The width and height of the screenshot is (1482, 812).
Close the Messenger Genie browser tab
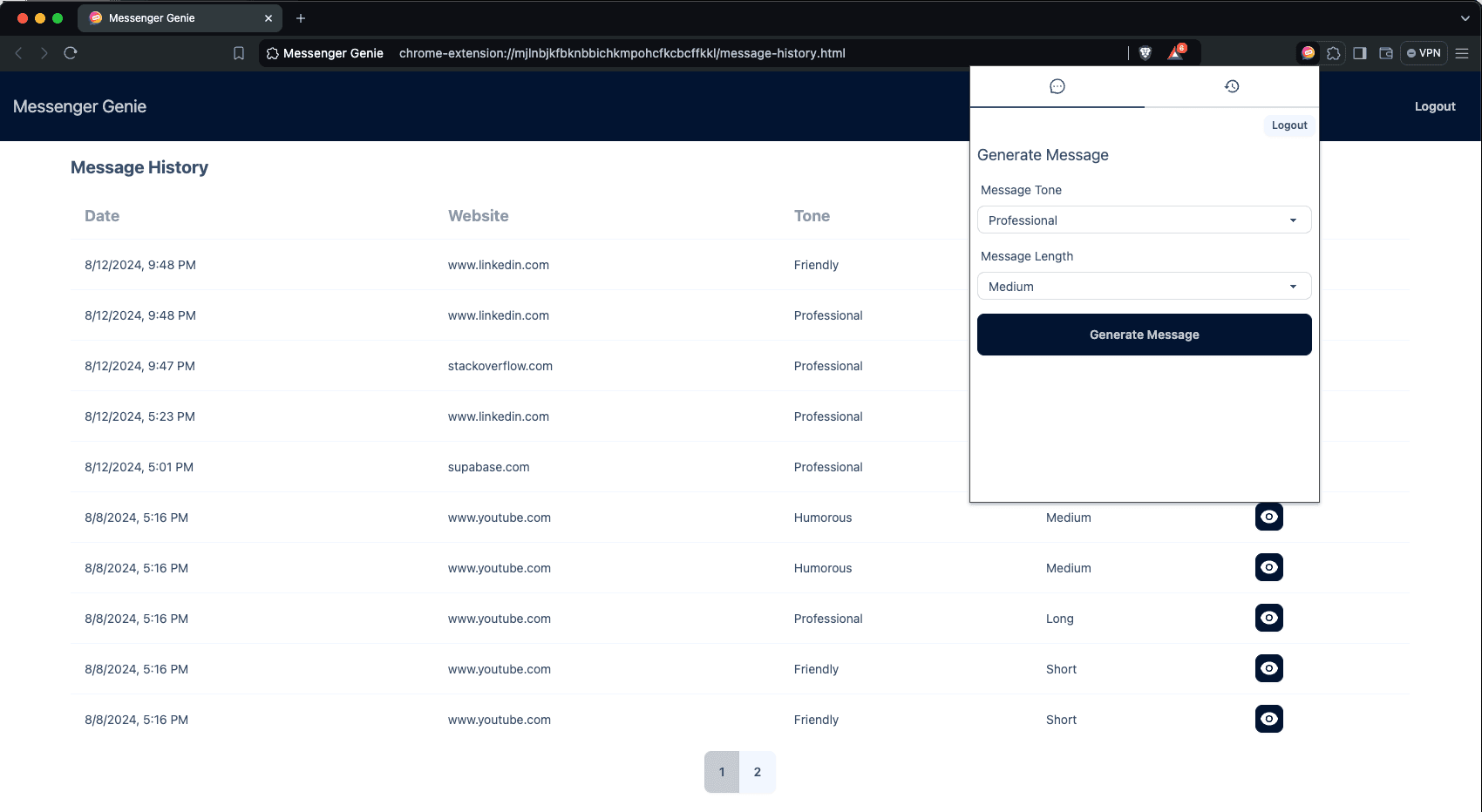269,18
